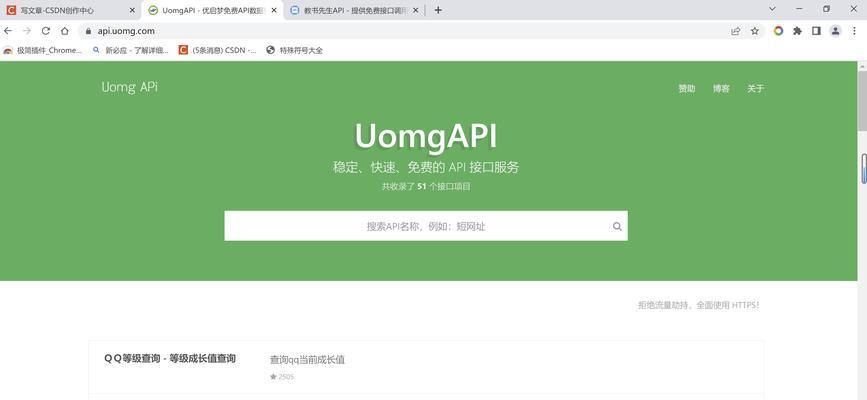Click the page vertical scrollbar thumb
The height and width of the screenshot is (400, 867).
click(x=863, y=101)
